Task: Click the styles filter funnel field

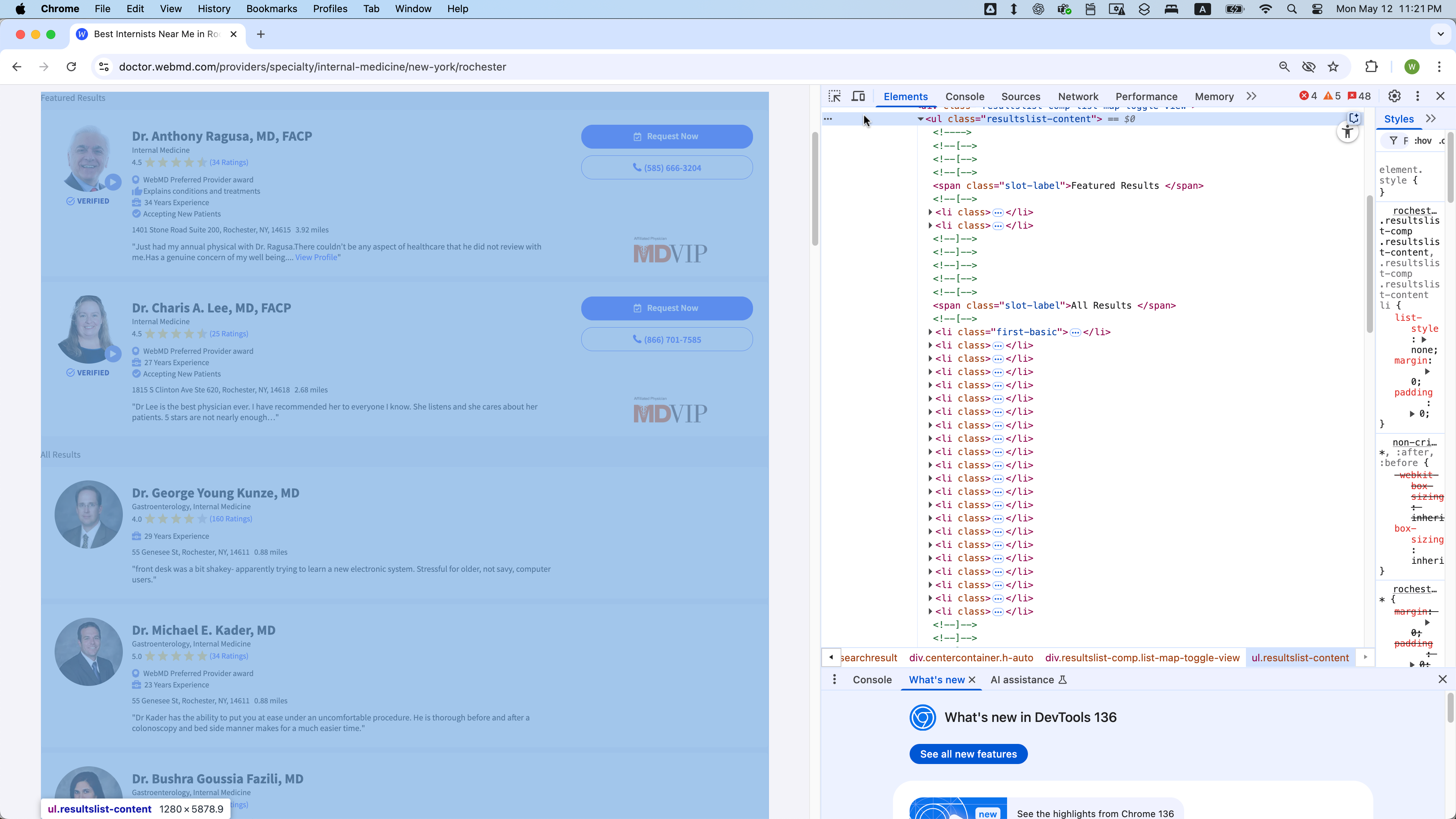Action: tap(1398, 141)
